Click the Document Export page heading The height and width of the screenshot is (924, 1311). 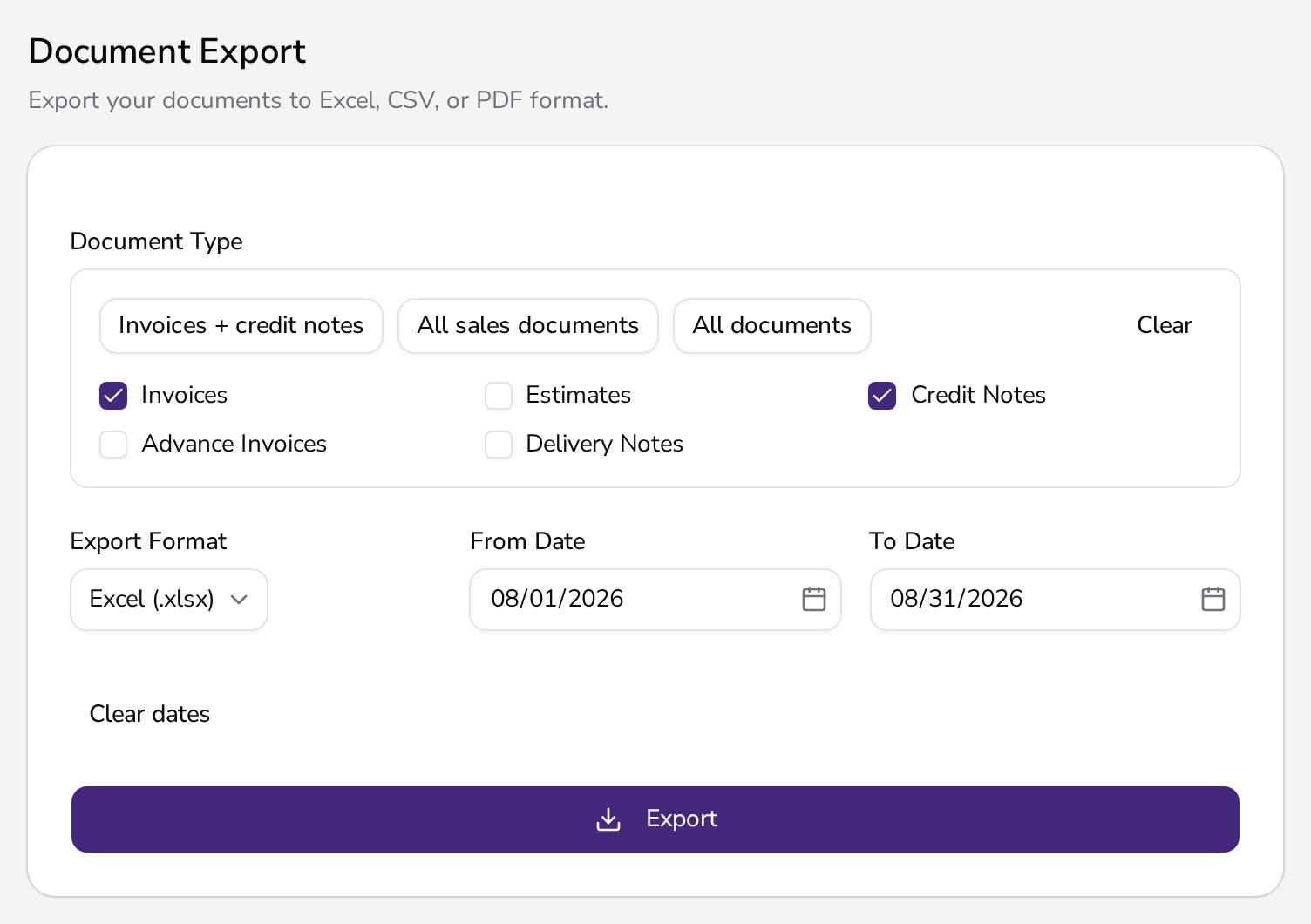click(167, 51)
